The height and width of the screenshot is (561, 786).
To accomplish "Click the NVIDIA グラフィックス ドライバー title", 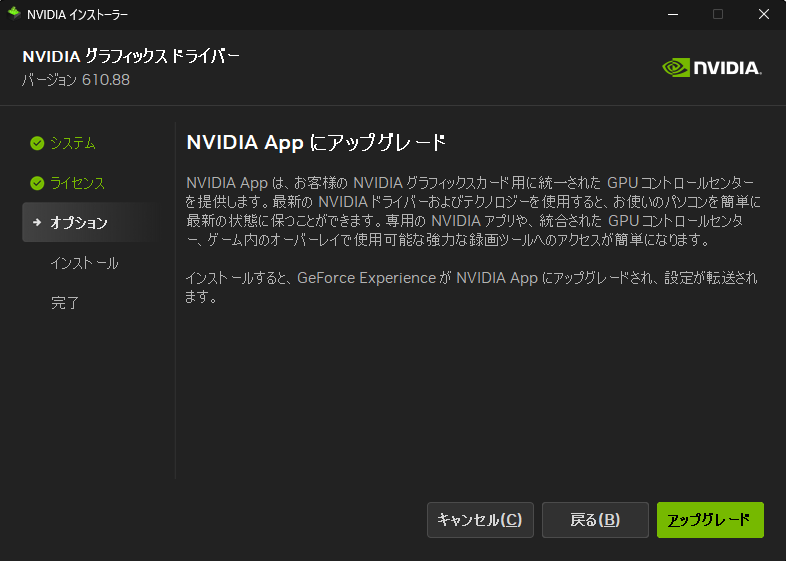I will (130, 56).
